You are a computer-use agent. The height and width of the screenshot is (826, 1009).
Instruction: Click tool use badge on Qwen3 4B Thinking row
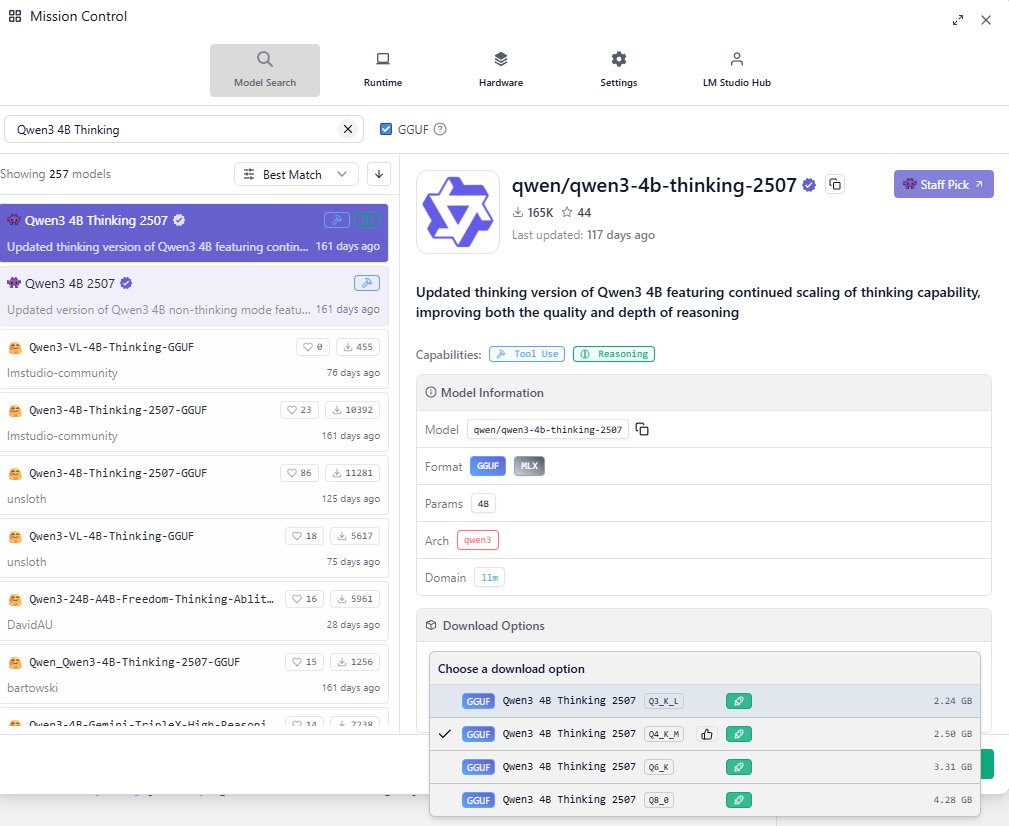337,220
